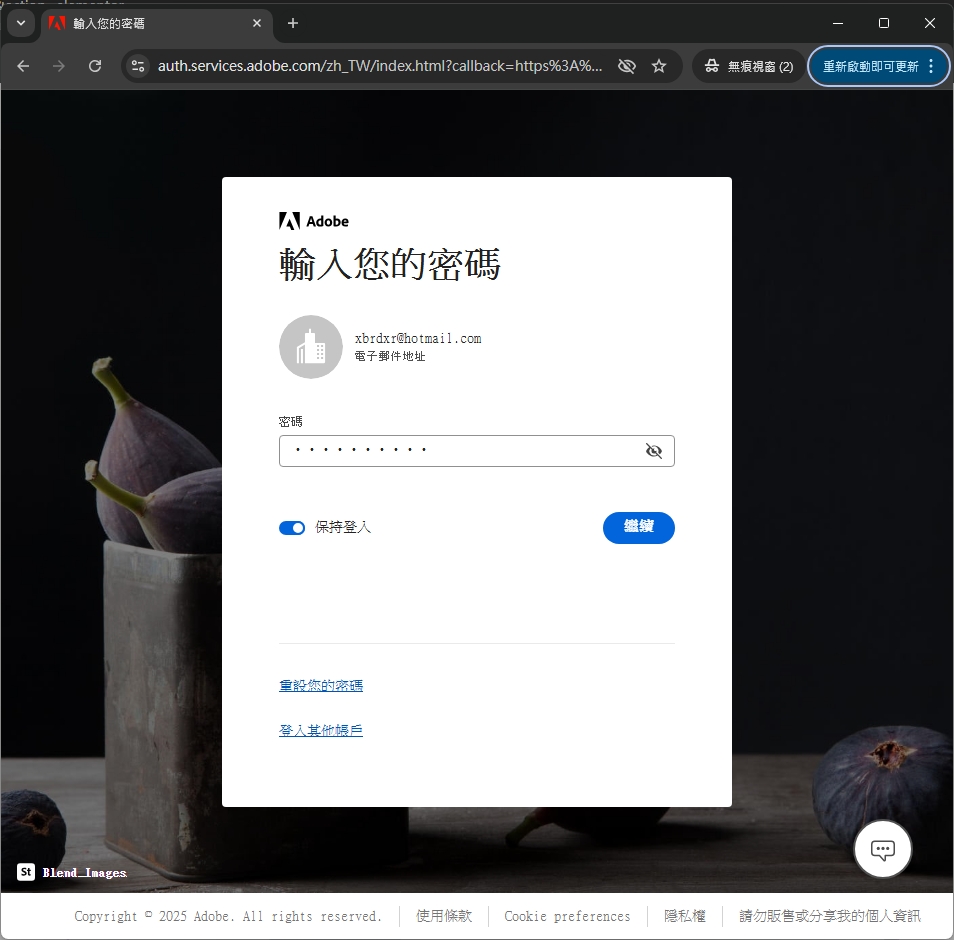Go back using the browser back arrow

pos(24,66)
